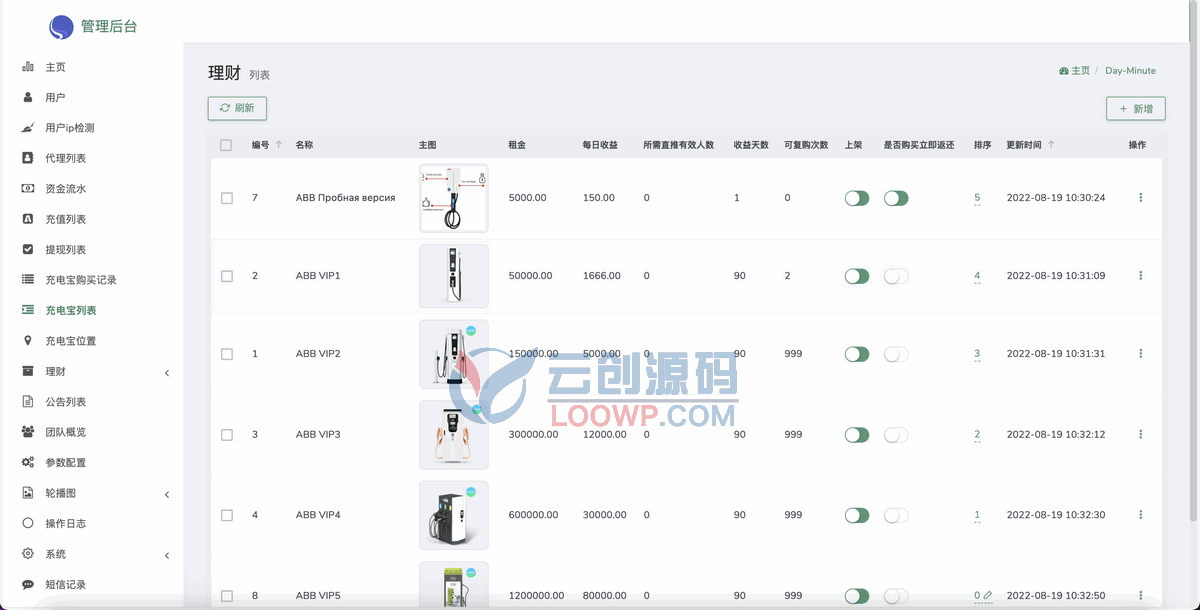Screen dimensions: 1200x610
Task: Open 用户ip检测 via its sidebar icon
Action: coord(28,128)
